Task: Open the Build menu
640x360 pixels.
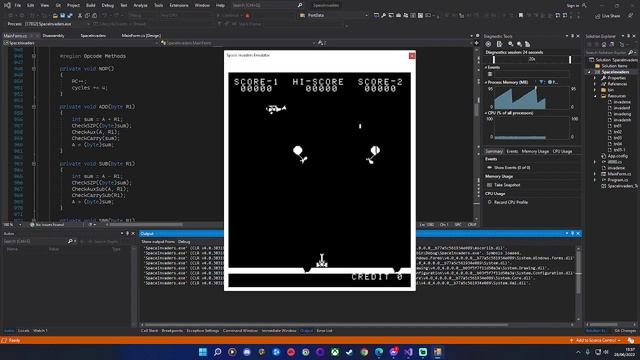Action: pyautogui.click(x=91, y=6)
